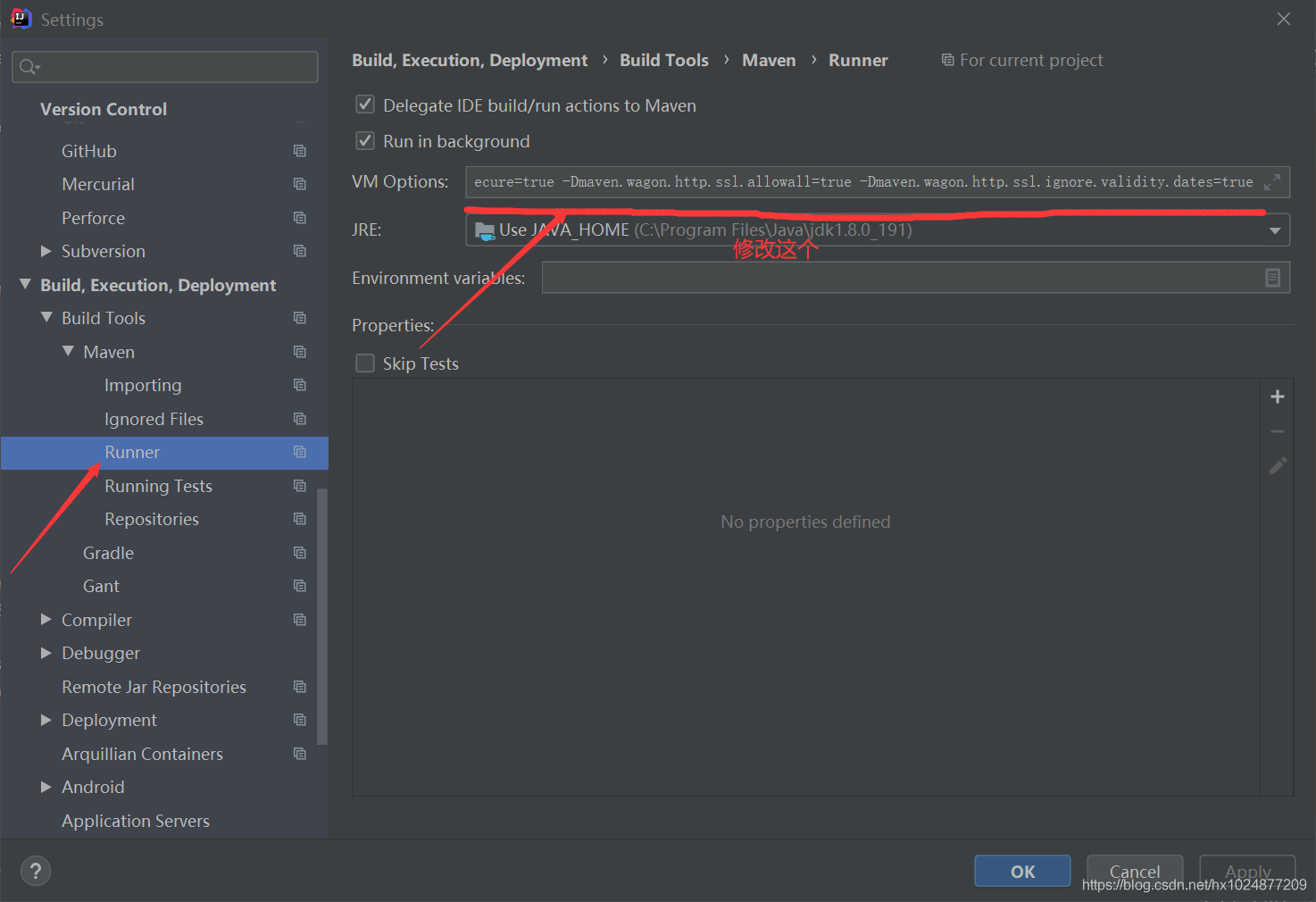
Task: Enable Skip Tests checkbox
Action: pos(365,363)
